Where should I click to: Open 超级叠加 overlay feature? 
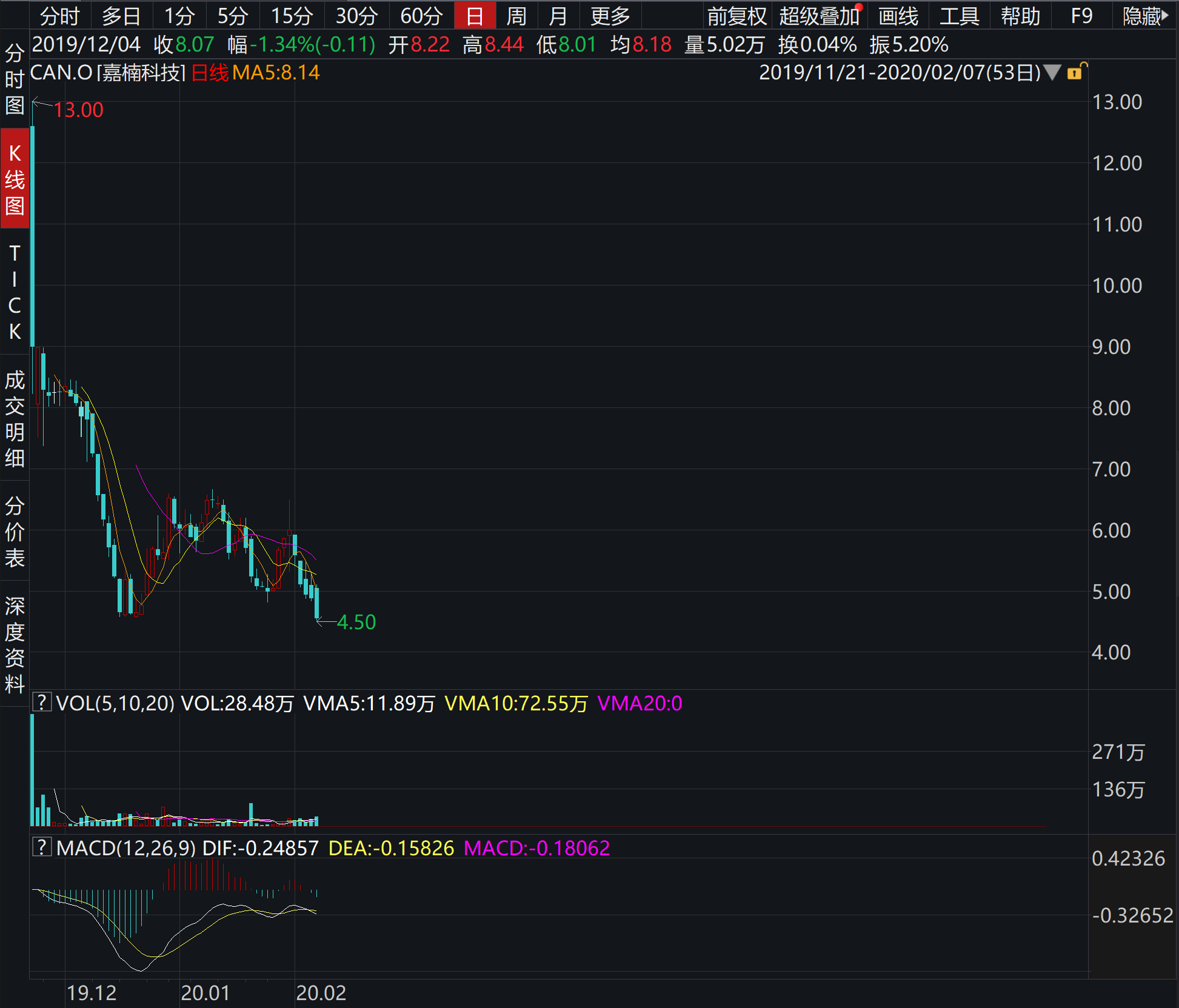(x=820, y=16)
